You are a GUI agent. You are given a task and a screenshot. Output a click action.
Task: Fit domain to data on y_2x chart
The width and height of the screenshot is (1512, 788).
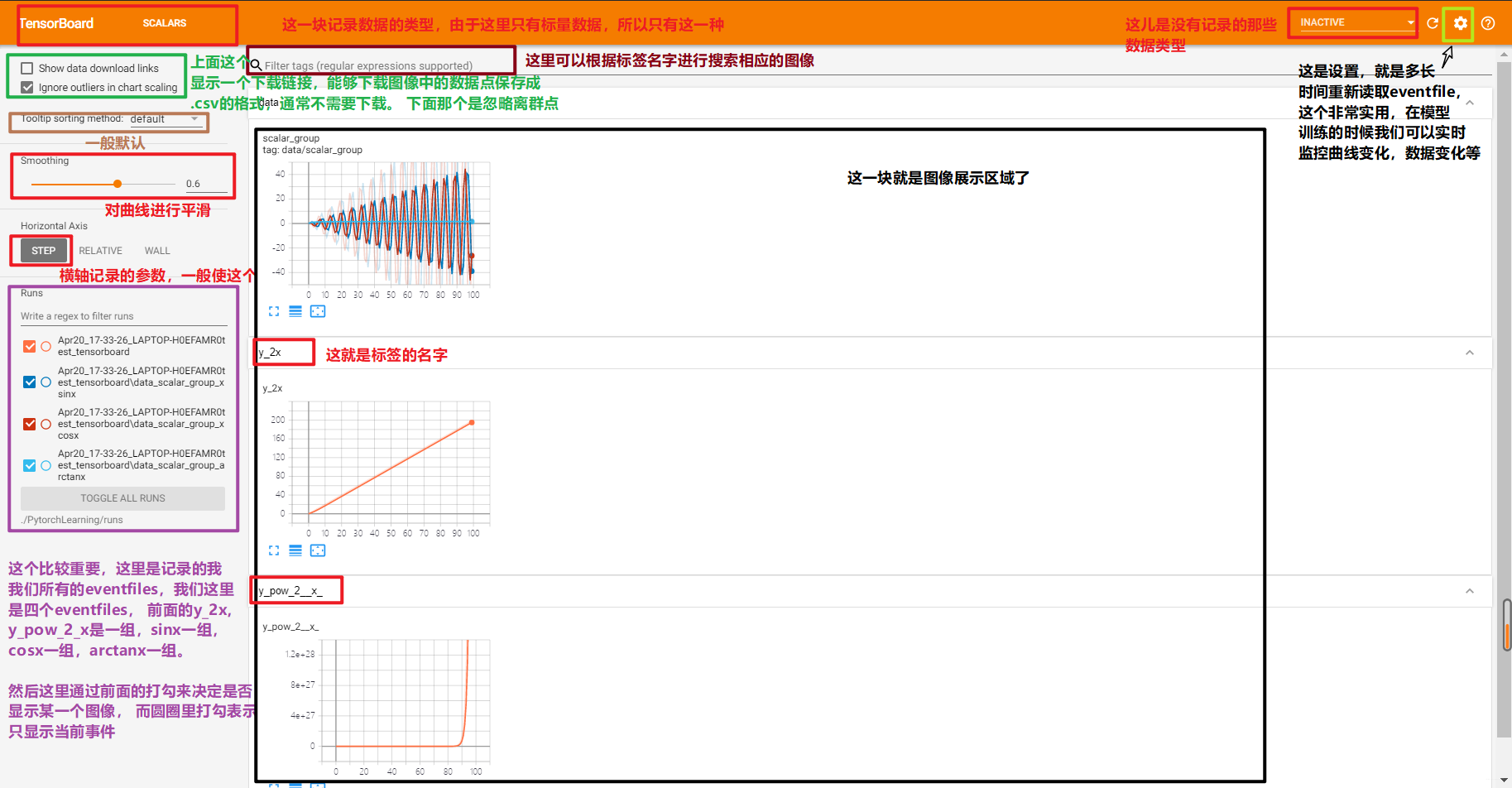click(318, 550)
